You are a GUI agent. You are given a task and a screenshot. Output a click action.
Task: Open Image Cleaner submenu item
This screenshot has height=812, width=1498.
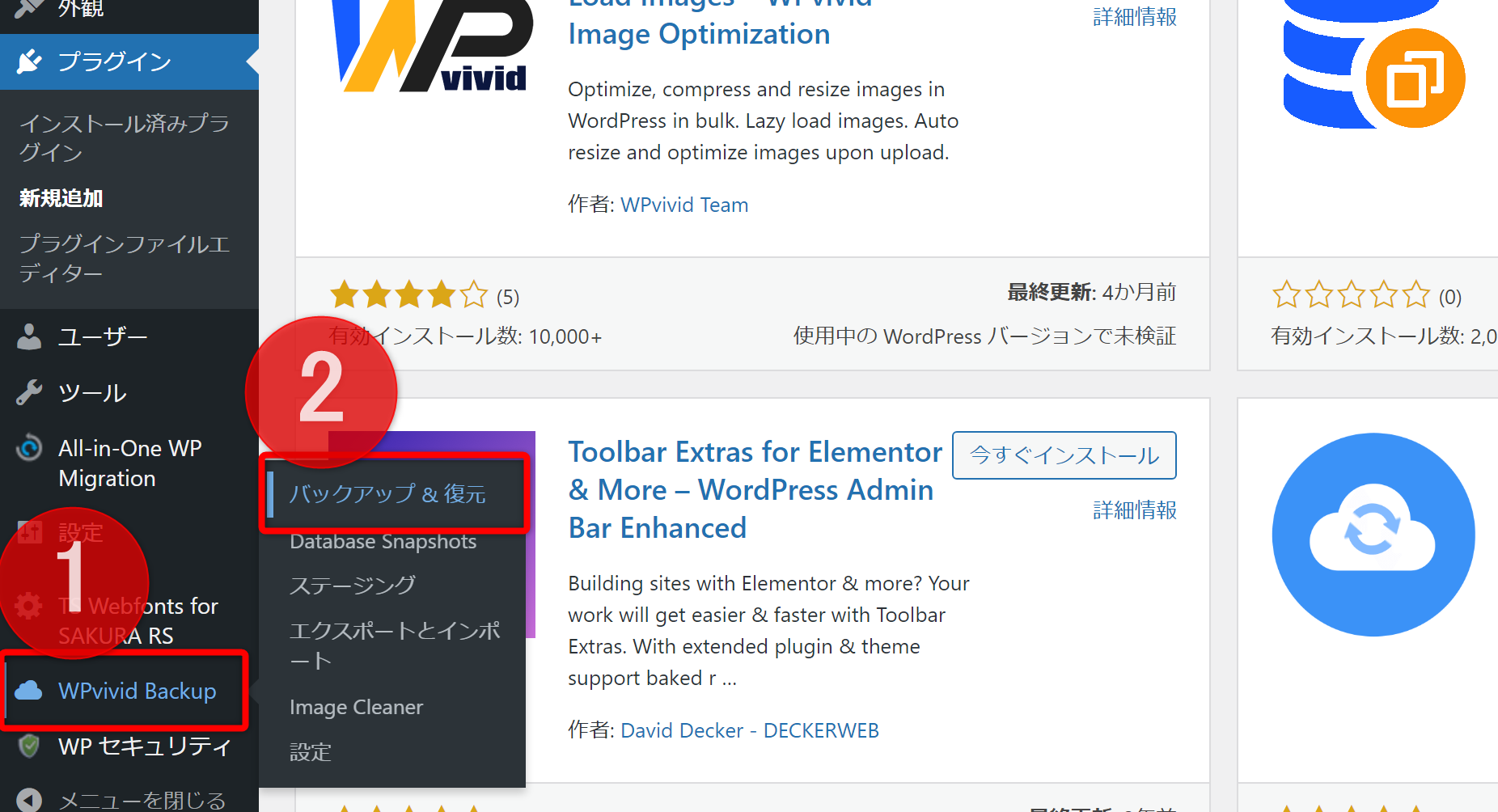pyautogui.click(x=356, y=708)
